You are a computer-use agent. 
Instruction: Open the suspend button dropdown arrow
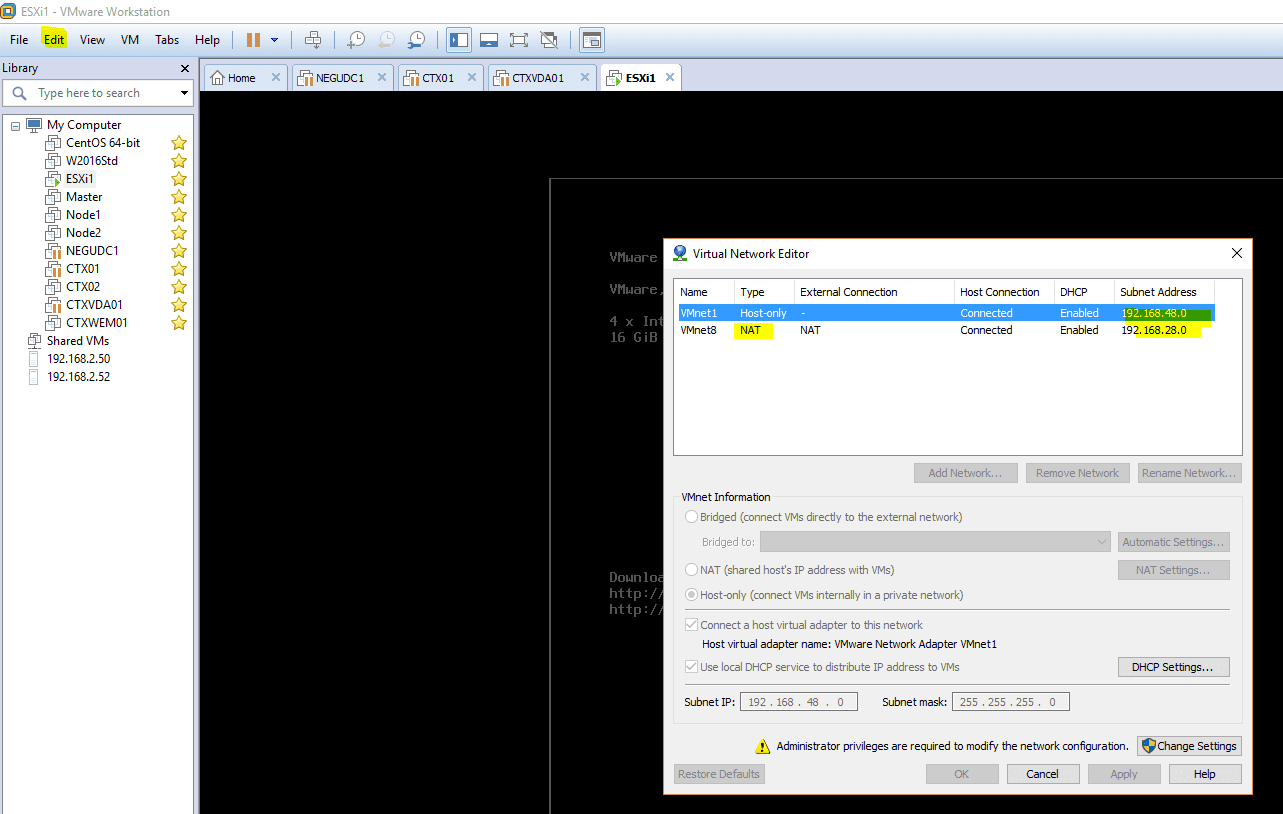[x=273, y=40]
